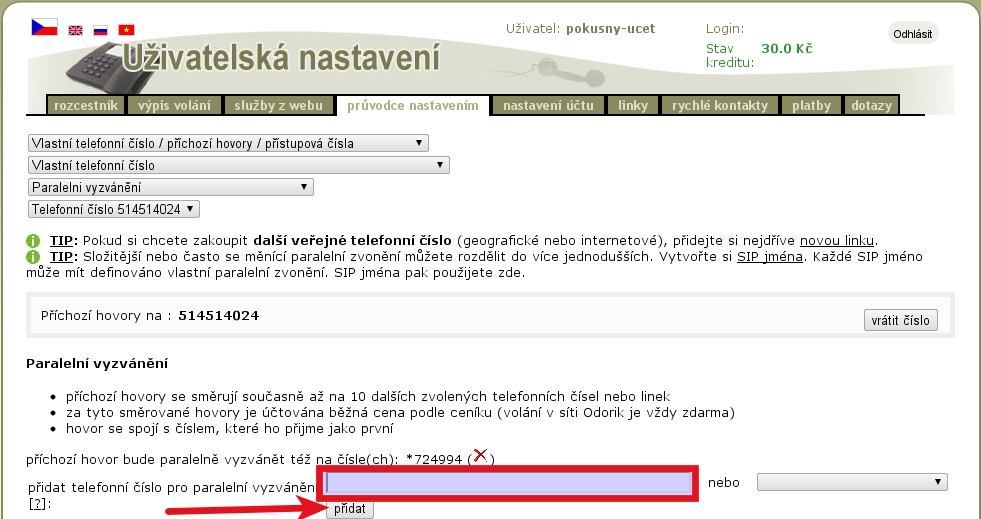Focus the parallel ringing phone number field

tap(506, 483)
